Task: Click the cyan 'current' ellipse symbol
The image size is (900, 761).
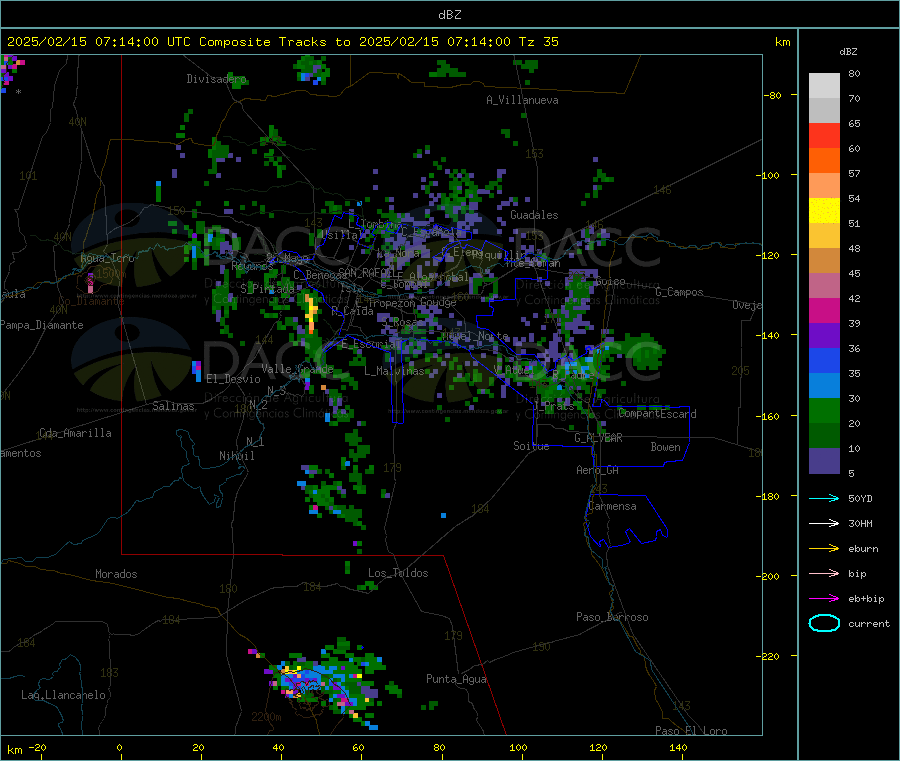Action: 824,623
